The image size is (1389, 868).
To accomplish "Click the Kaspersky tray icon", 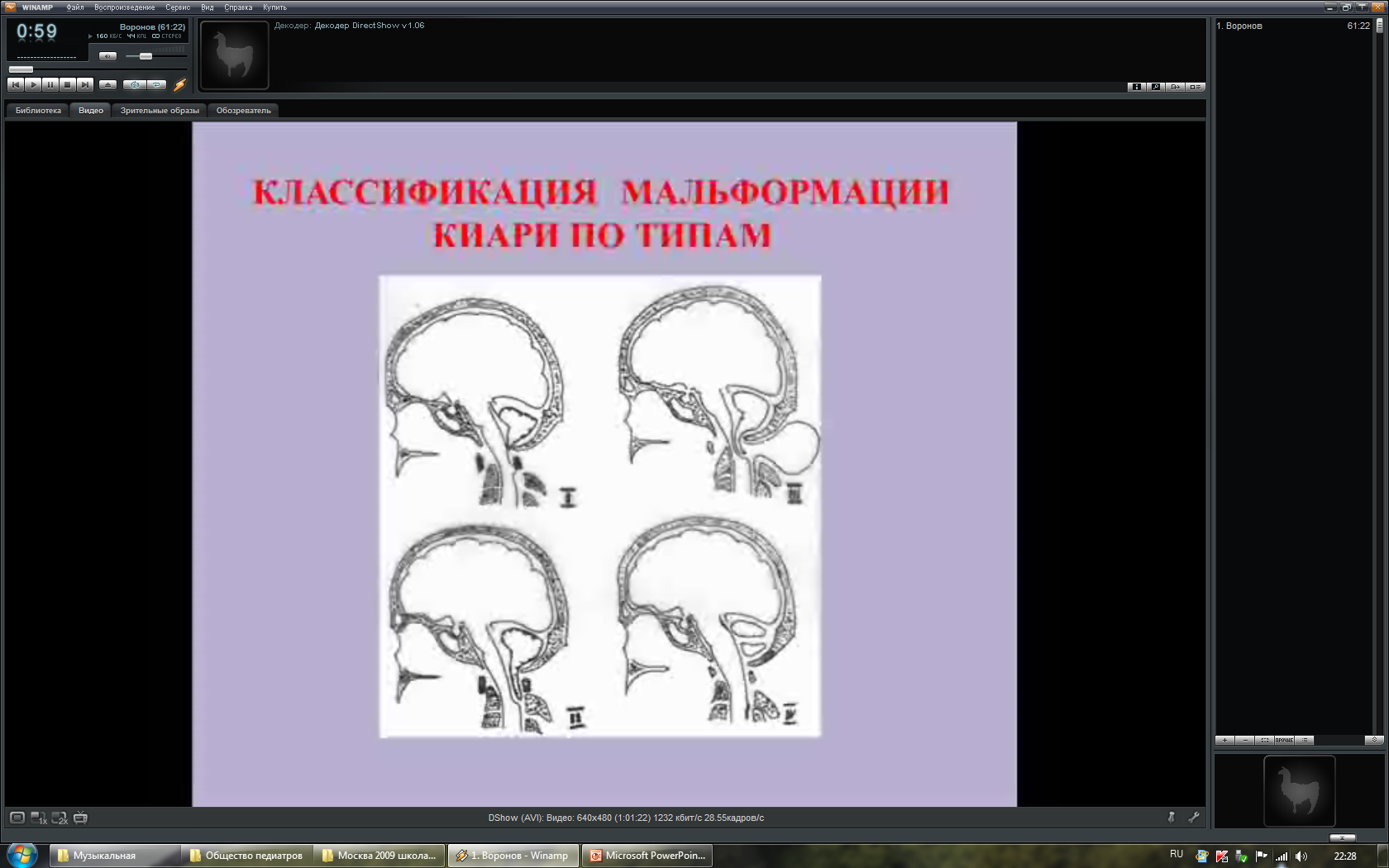I will coord(1222,856).
